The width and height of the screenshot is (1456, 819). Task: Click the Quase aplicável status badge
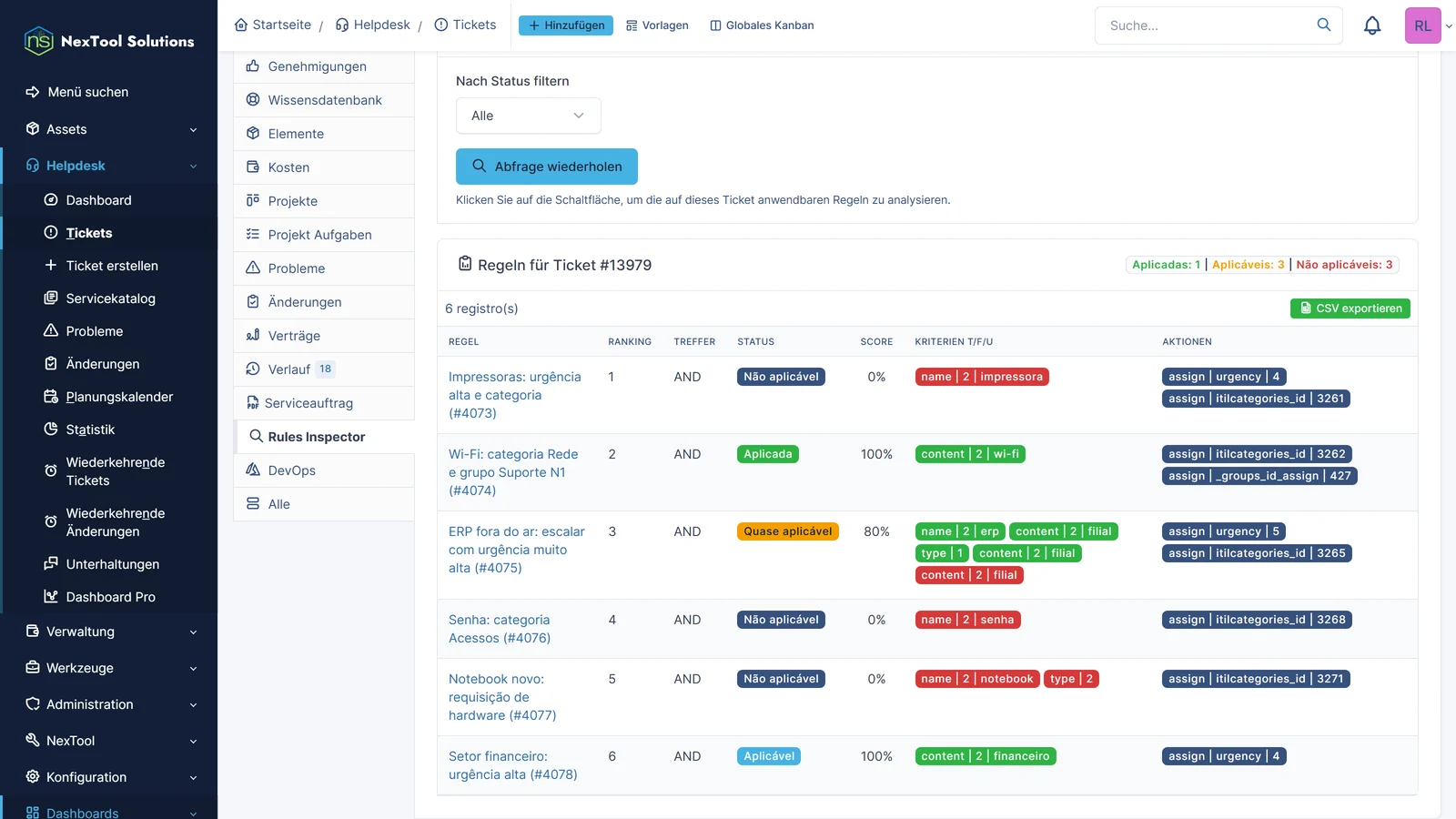point(788,531)
